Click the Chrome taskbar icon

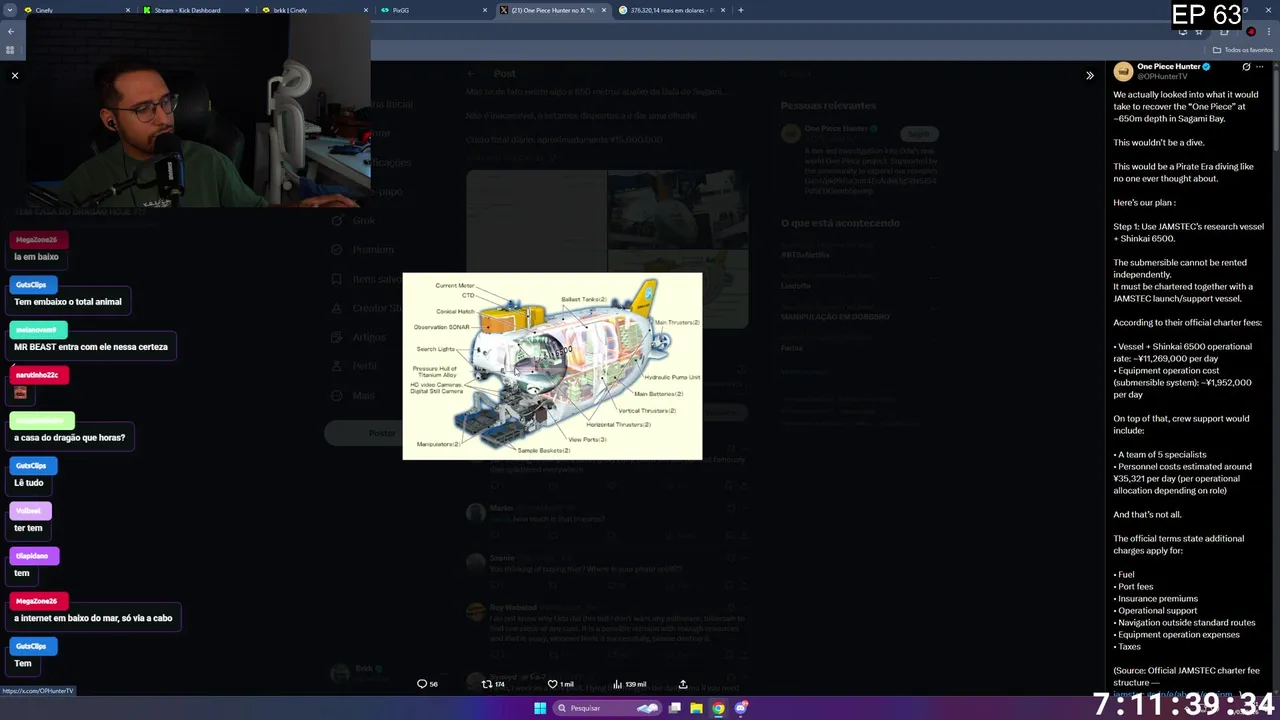pos(718,708)
